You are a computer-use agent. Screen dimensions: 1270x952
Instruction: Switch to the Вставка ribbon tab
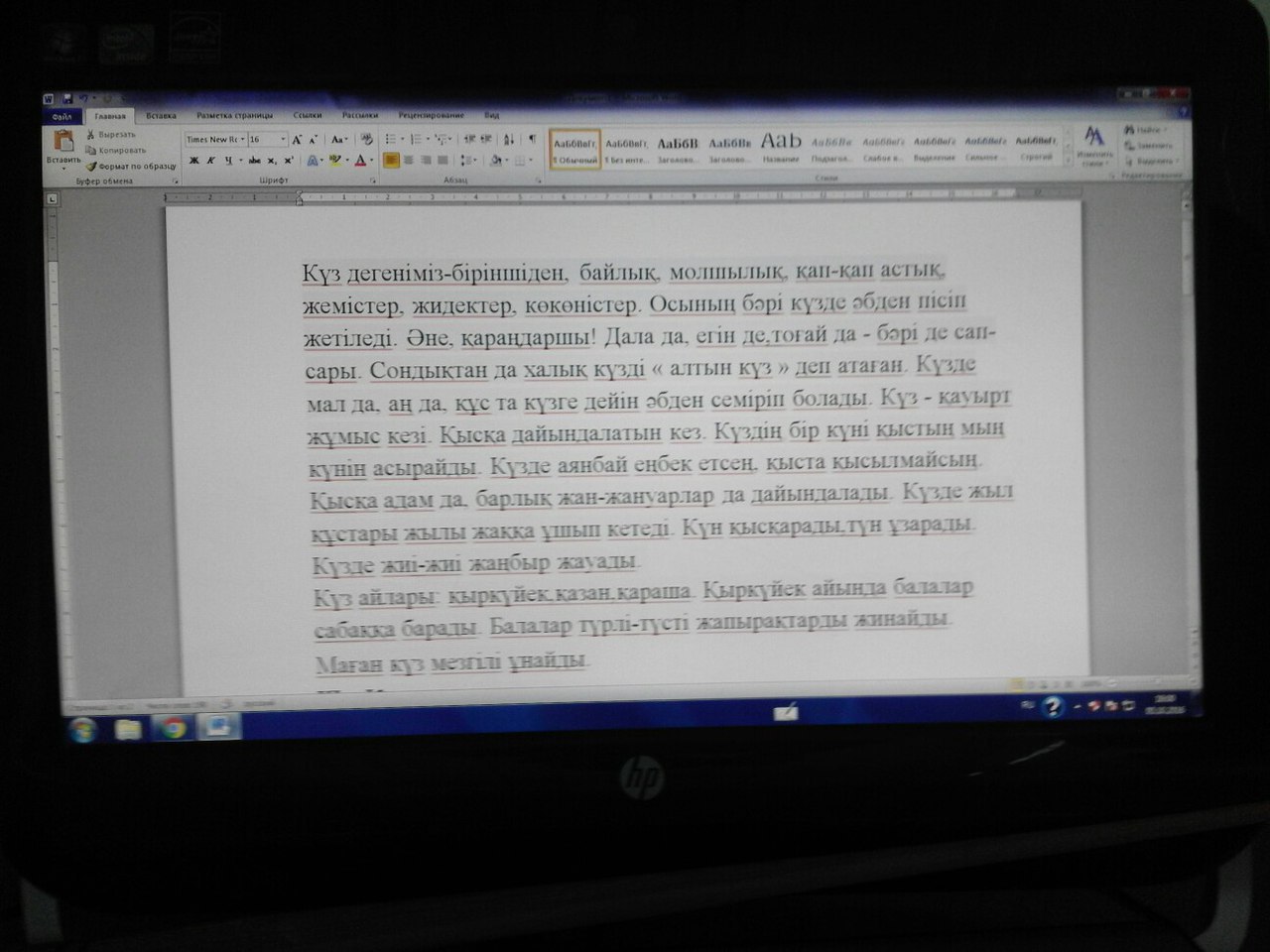161,116
